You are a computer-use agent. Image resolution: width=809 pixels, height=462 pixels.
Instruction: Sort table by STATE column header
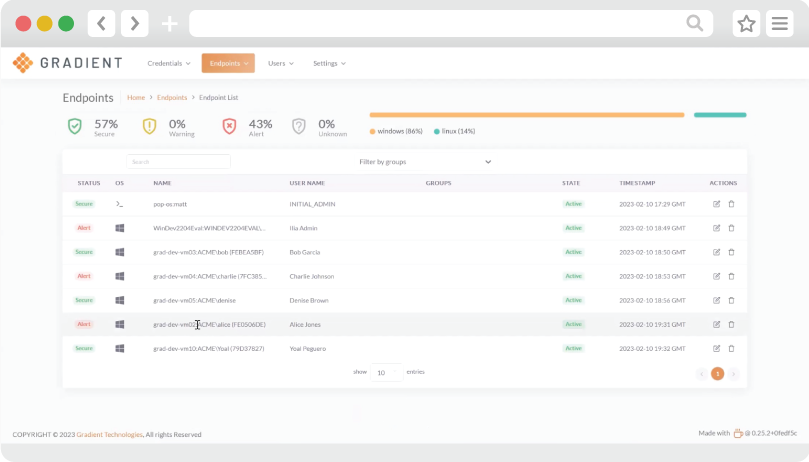coord(571,183)
